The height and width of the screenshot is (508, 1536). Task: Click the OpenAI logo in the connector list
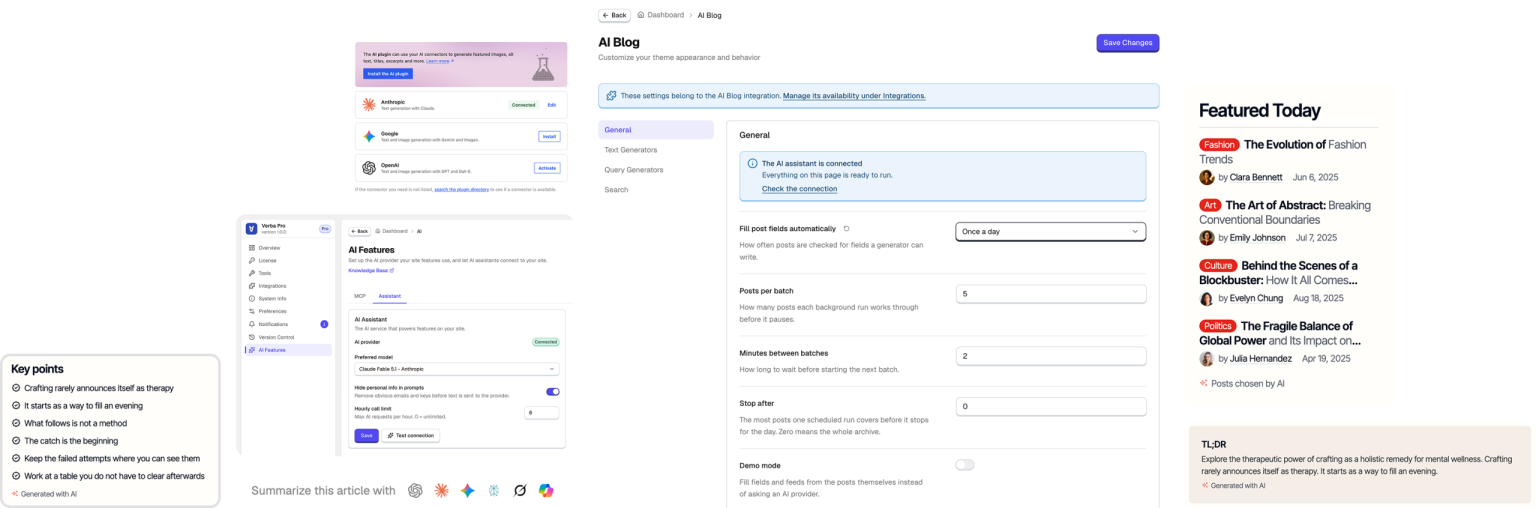click(x=369, y=167)
